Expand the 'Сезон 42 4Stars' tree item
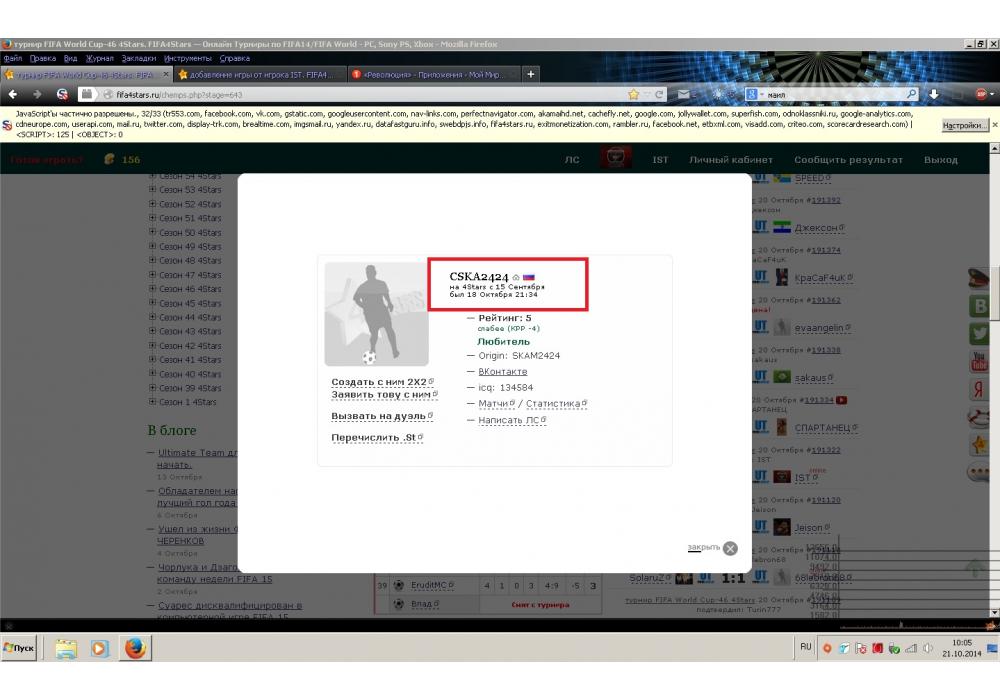The height and width of the screenshot is (700, 1000). pos(152,345)
